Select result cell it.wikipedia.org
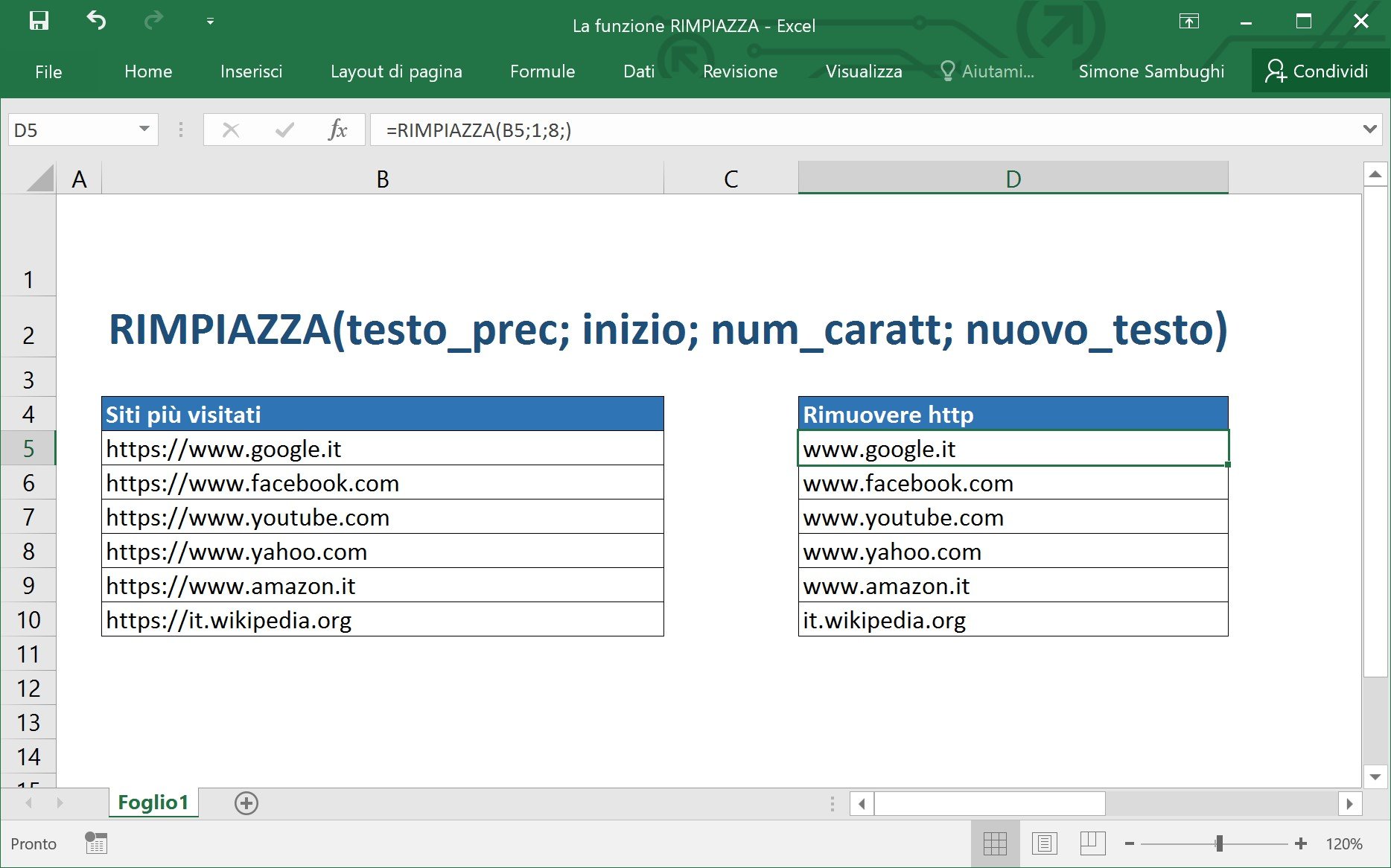This screenshot has width=1391, height=868. tap(1013, 619)
